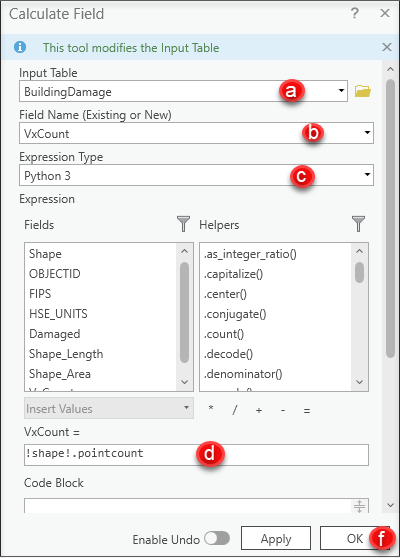Choose .capitalize() helper
The height and width of the screenshot is (558, 400).
(233, 274)
